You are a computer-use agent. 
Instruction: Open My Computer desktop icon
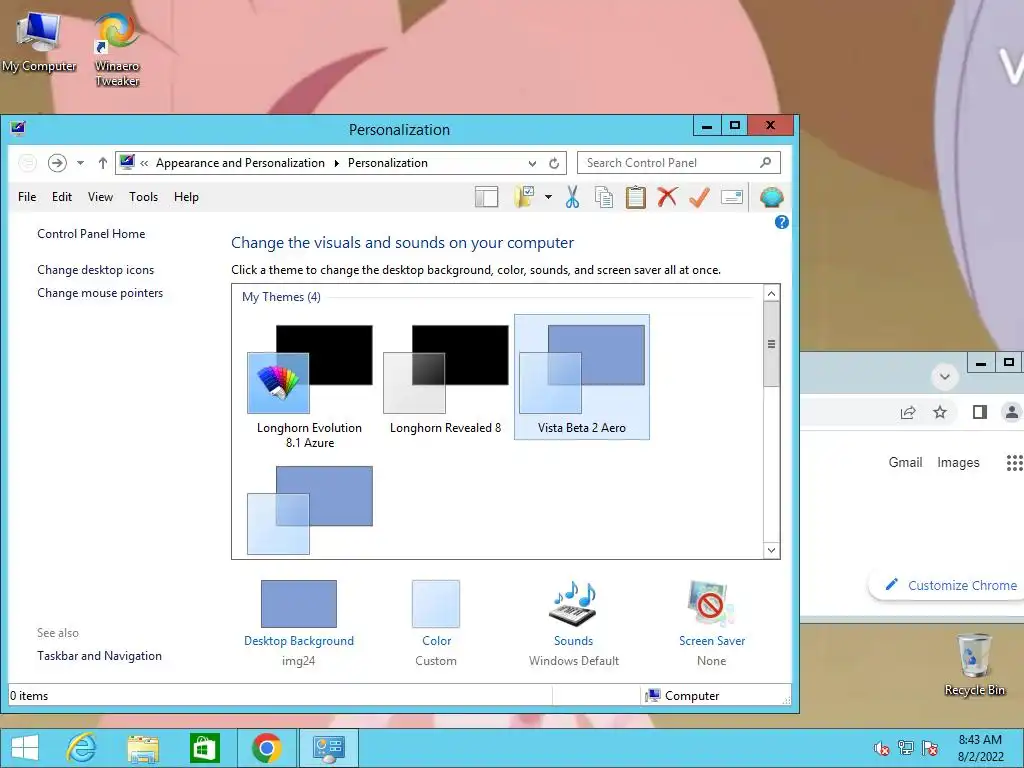point(39,42)
